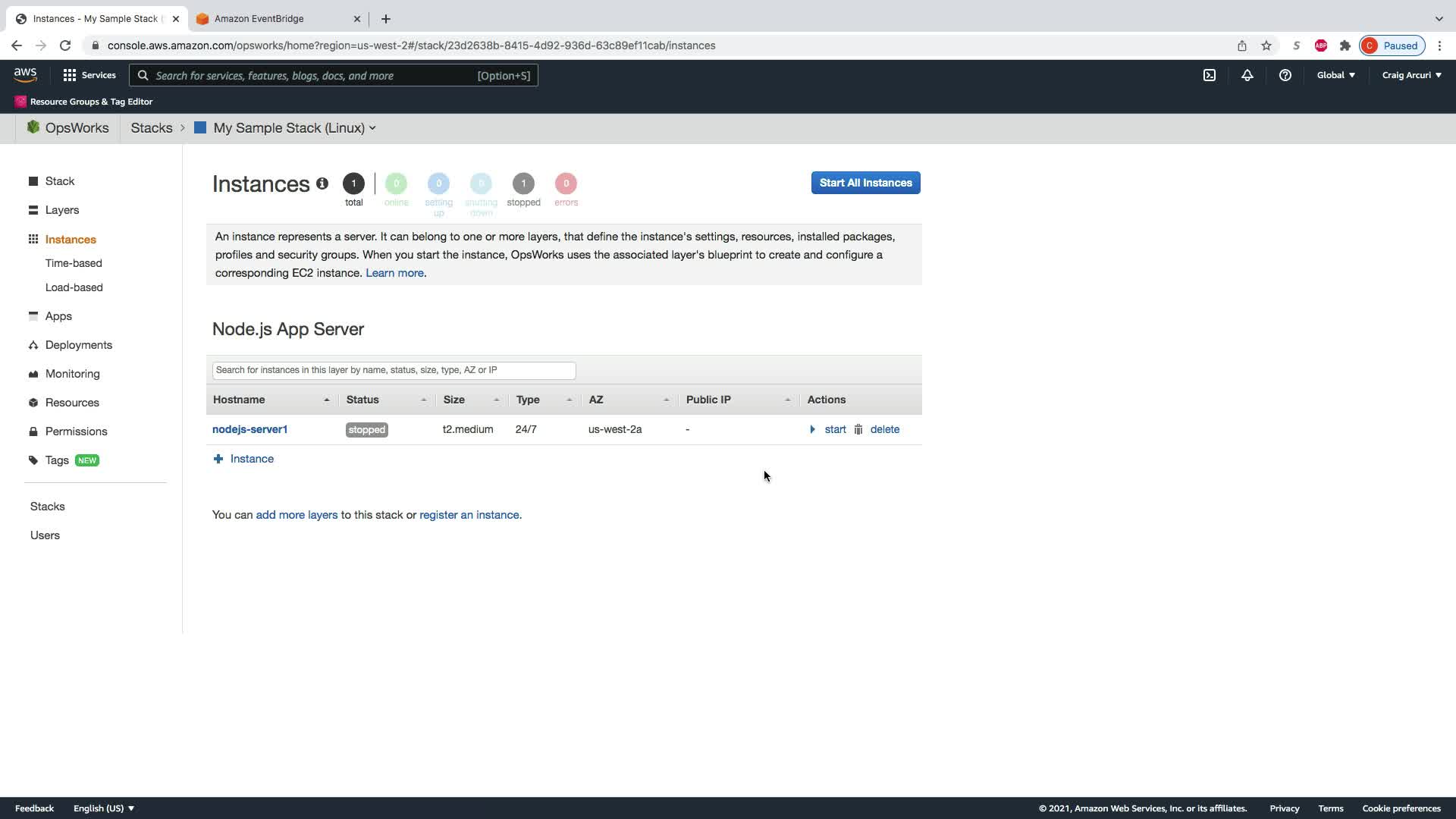The width and height of the screenshot is (1456, 819).
Task: Click the AWS logo home icon
Action: (x=25, y=74)
